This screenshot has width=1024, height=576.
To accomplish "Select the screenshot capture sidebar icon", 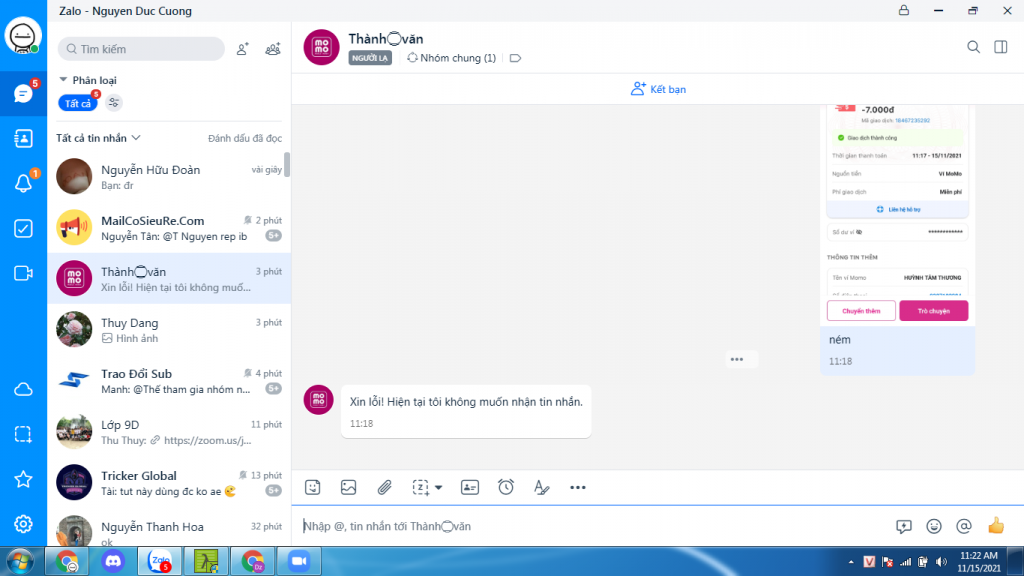I will [23, 434].
